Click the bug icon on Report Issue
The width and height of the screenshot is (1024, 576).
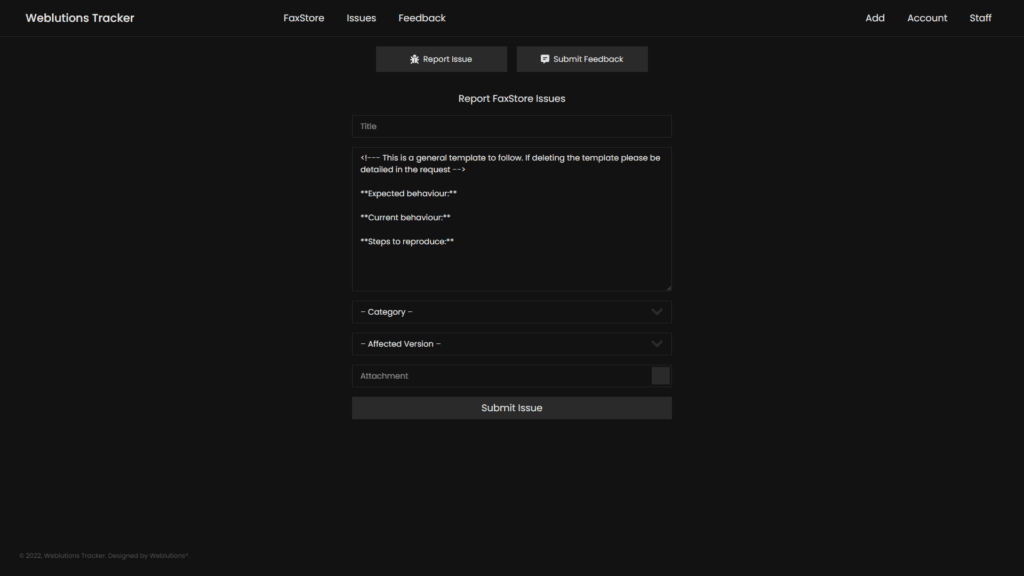[x=414, y=59]
